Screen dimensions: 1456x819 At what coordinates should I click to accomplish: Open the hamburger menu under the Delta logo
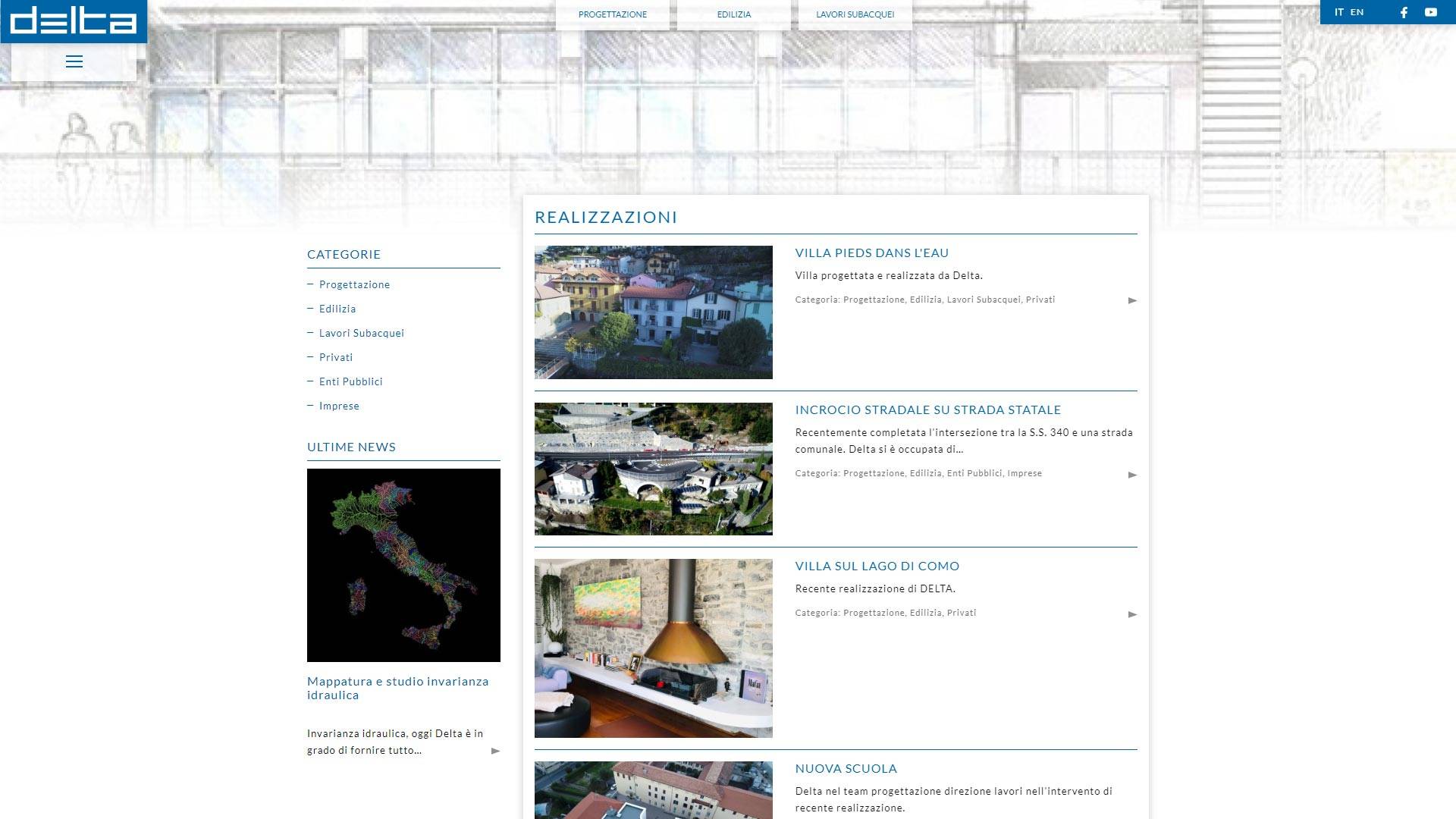(x=74, y=61)
